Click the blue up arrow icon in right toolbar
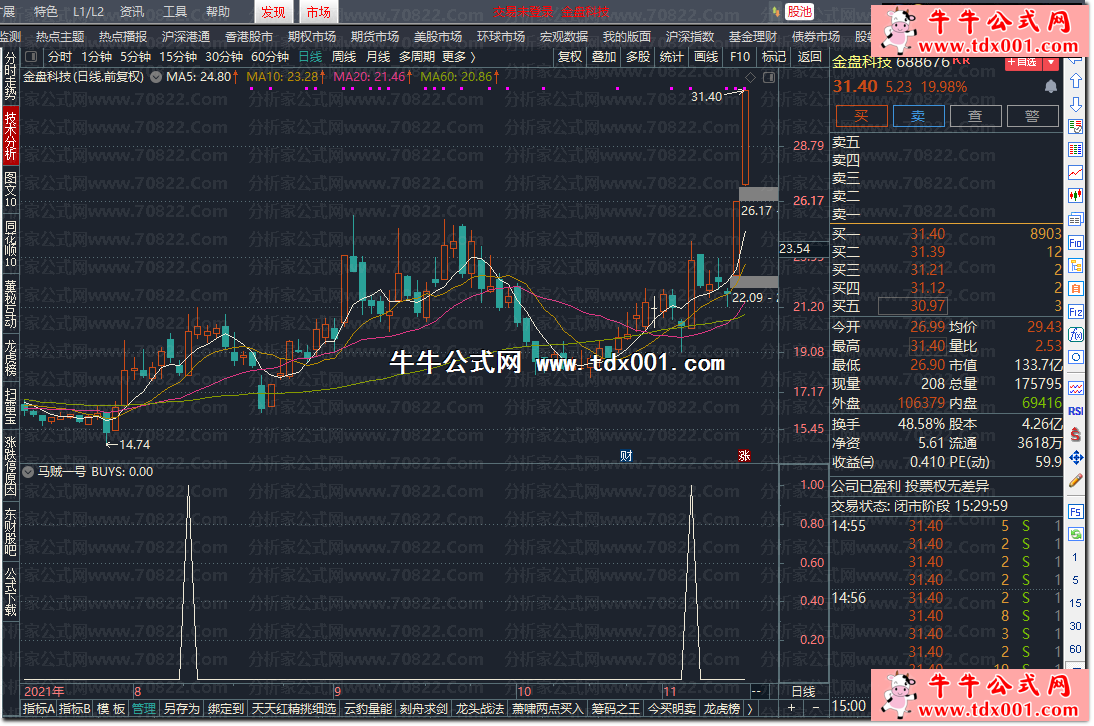 [1076, 81]
